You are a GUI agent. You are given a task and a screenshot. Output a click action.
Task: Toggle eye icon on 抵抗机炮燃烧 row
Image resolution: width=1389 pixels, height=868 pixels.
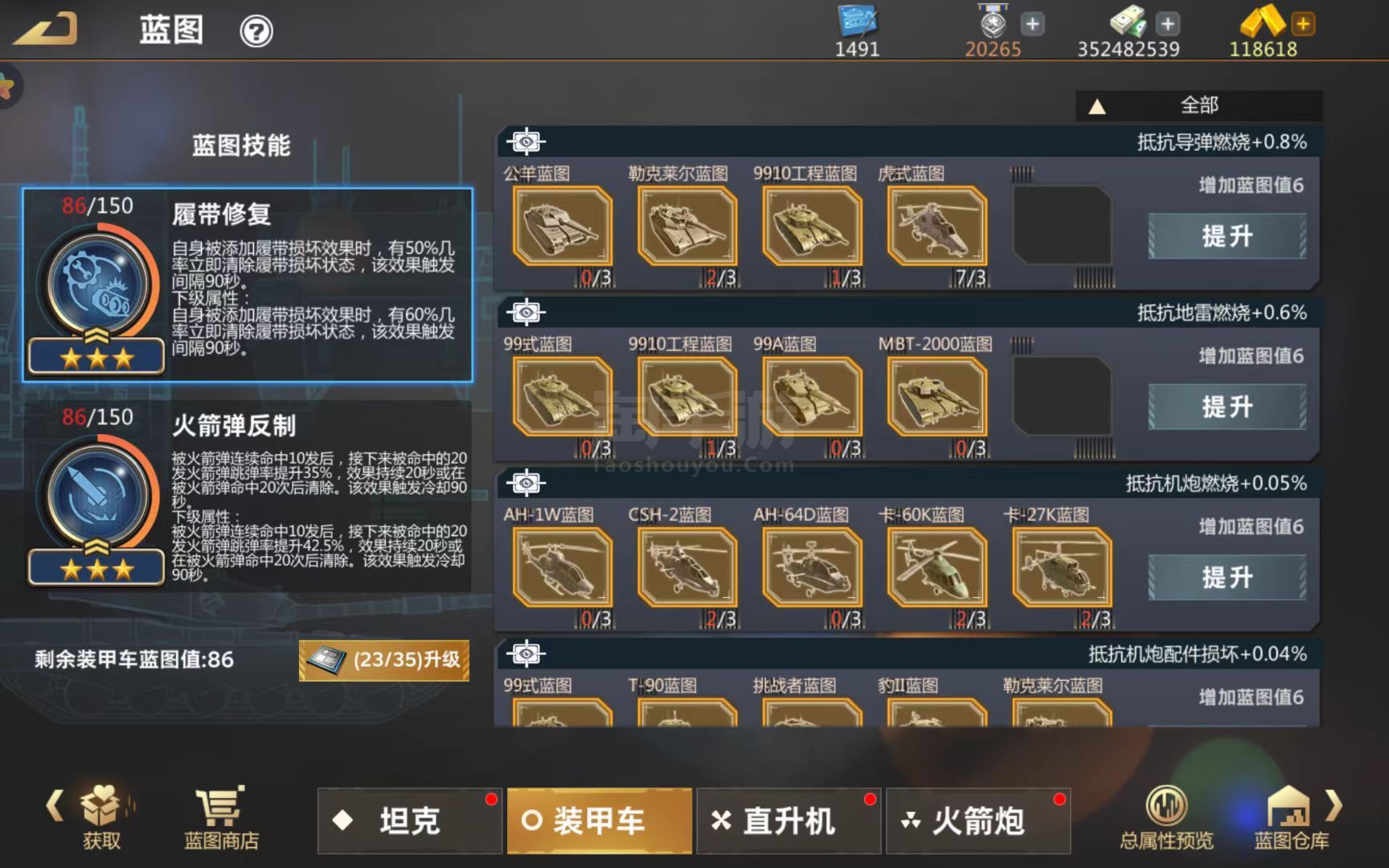527,483
